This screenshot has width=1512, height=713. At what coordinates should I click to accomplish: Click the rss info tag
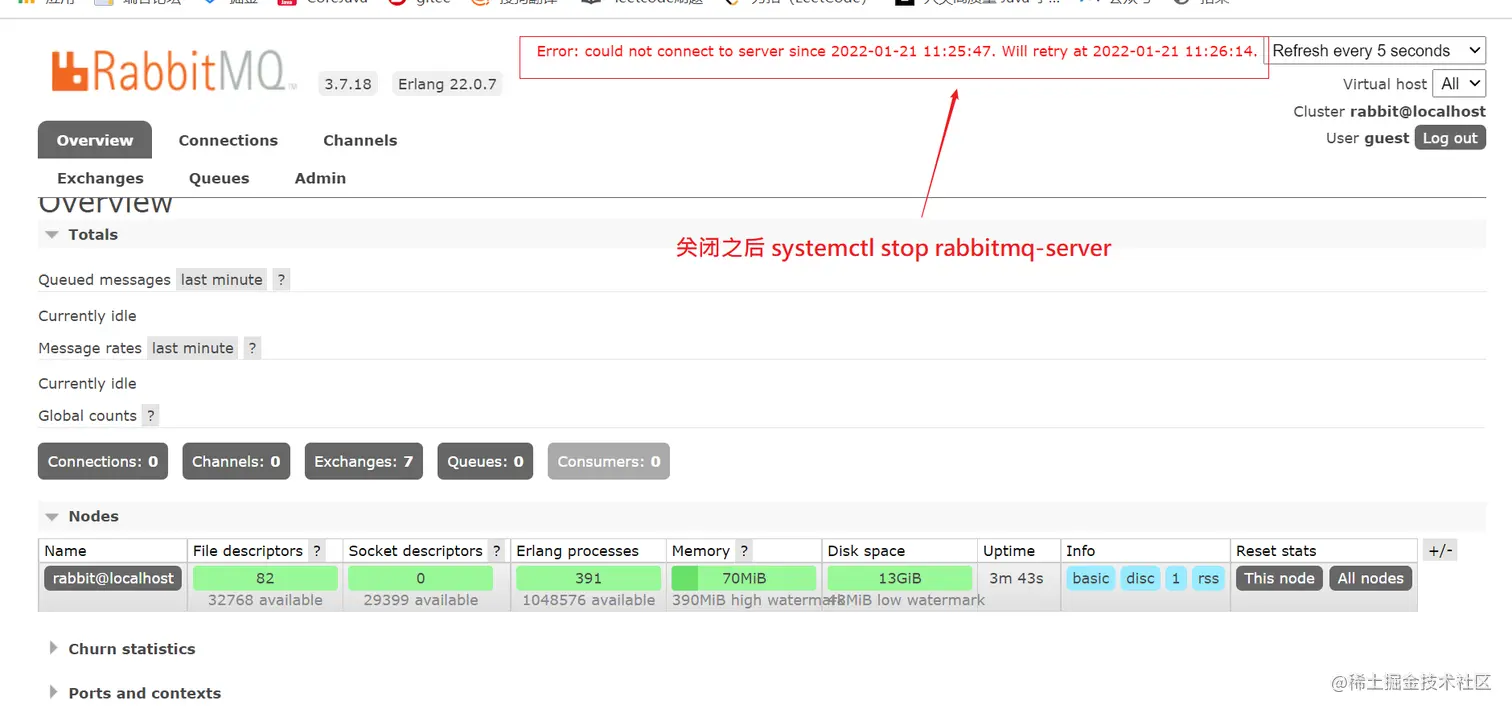[1208, 578]
